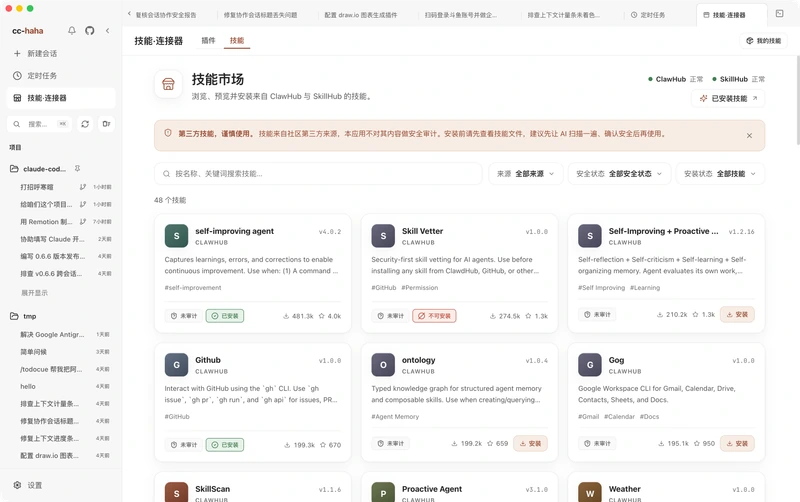
Task: Expand list with 展开显示
Action: [34, 293]
